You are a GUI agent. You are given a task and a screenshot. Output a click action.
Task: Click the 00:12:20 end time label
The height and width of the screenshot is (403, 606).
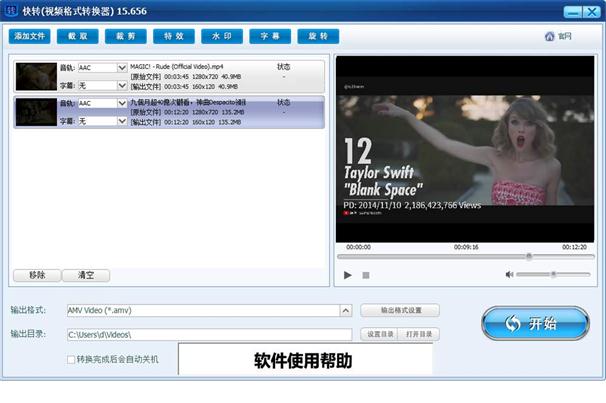click(574, 247)
